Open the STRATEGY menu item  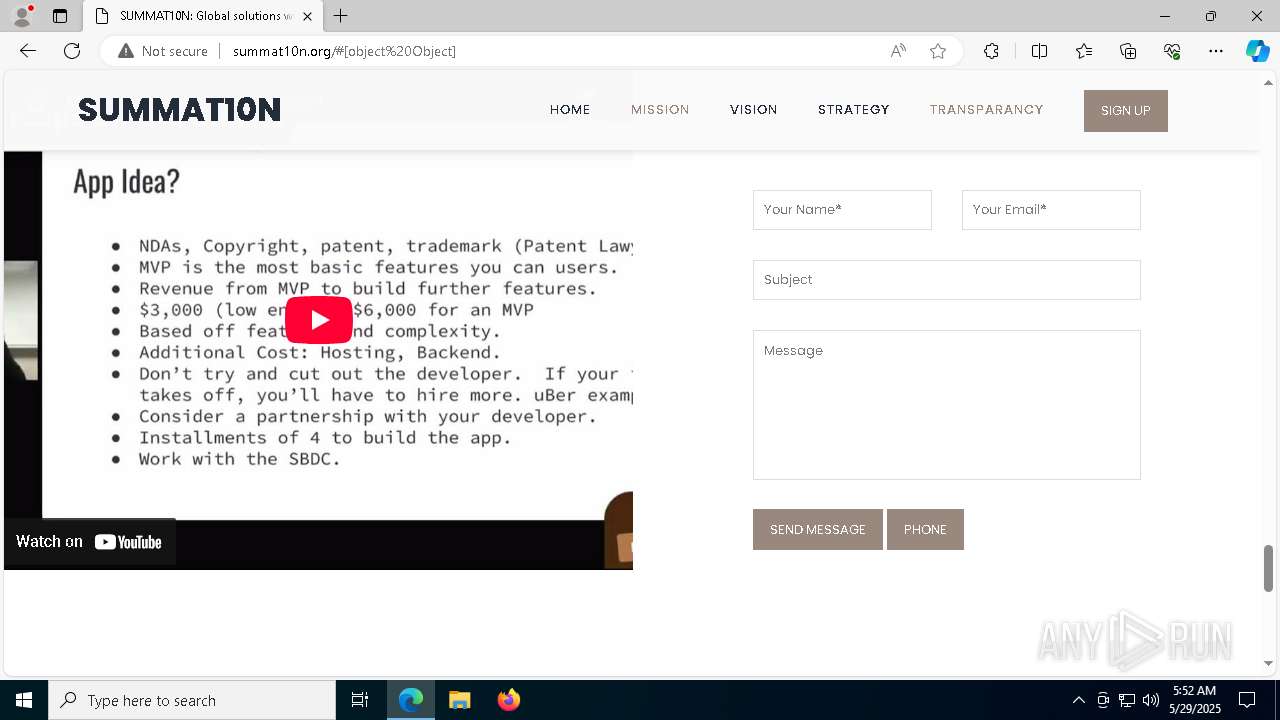click(x=854, y=110)
